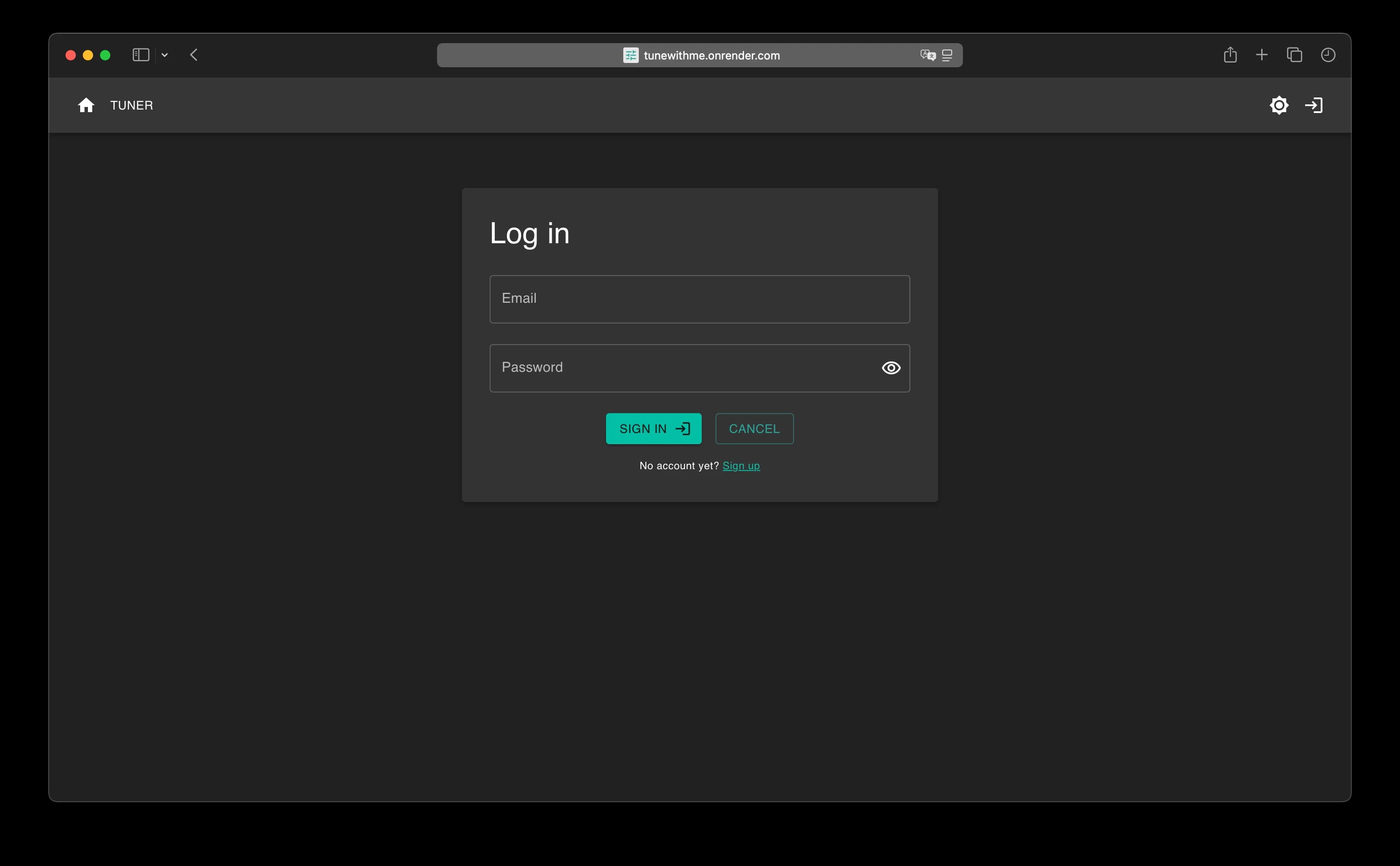Toggle Reader view in the address bar
Image resolution: width=1400 pixels, height=866 pixels.
pos(947,55)
